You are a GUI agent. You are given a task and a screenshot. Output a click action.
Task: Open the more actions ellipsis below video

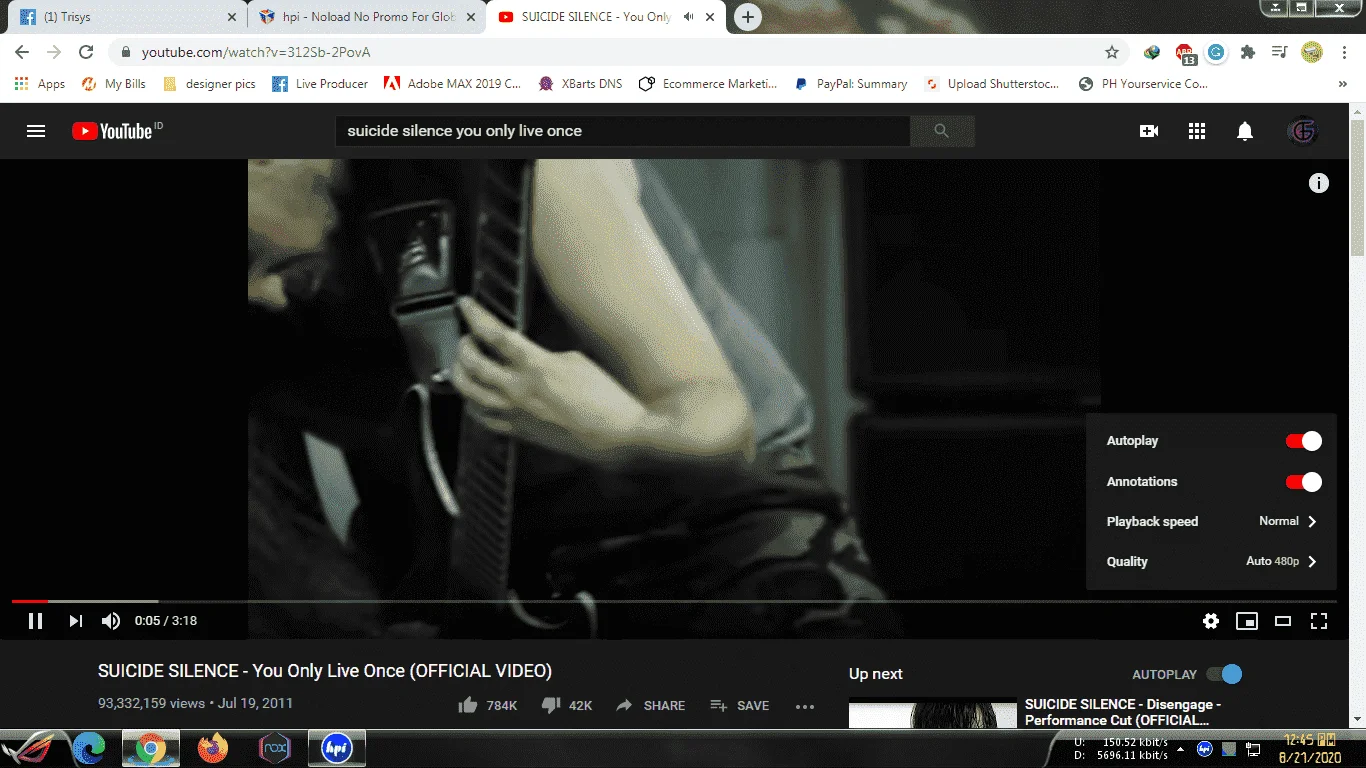[805, 706]
